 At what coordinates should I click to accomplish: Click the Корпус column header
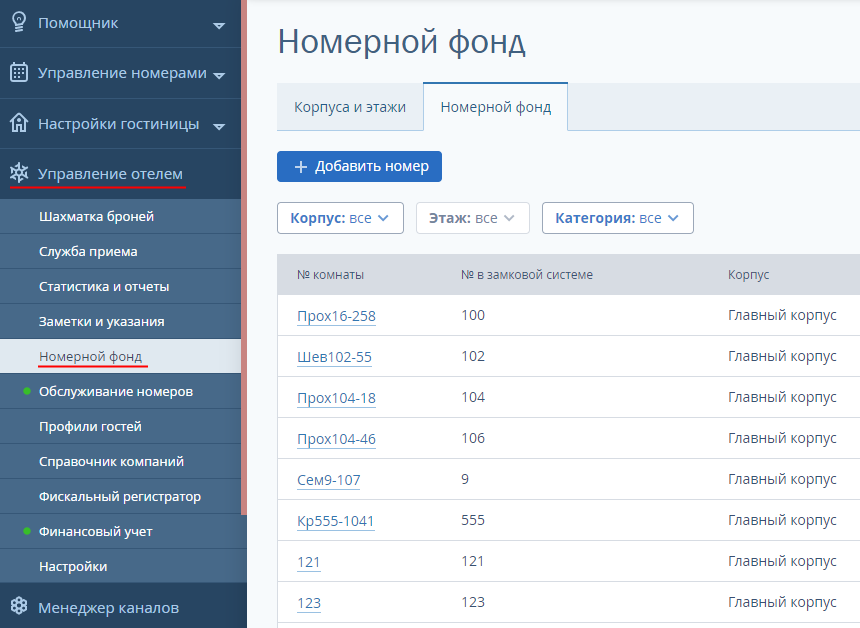click(x=748, y=275)
